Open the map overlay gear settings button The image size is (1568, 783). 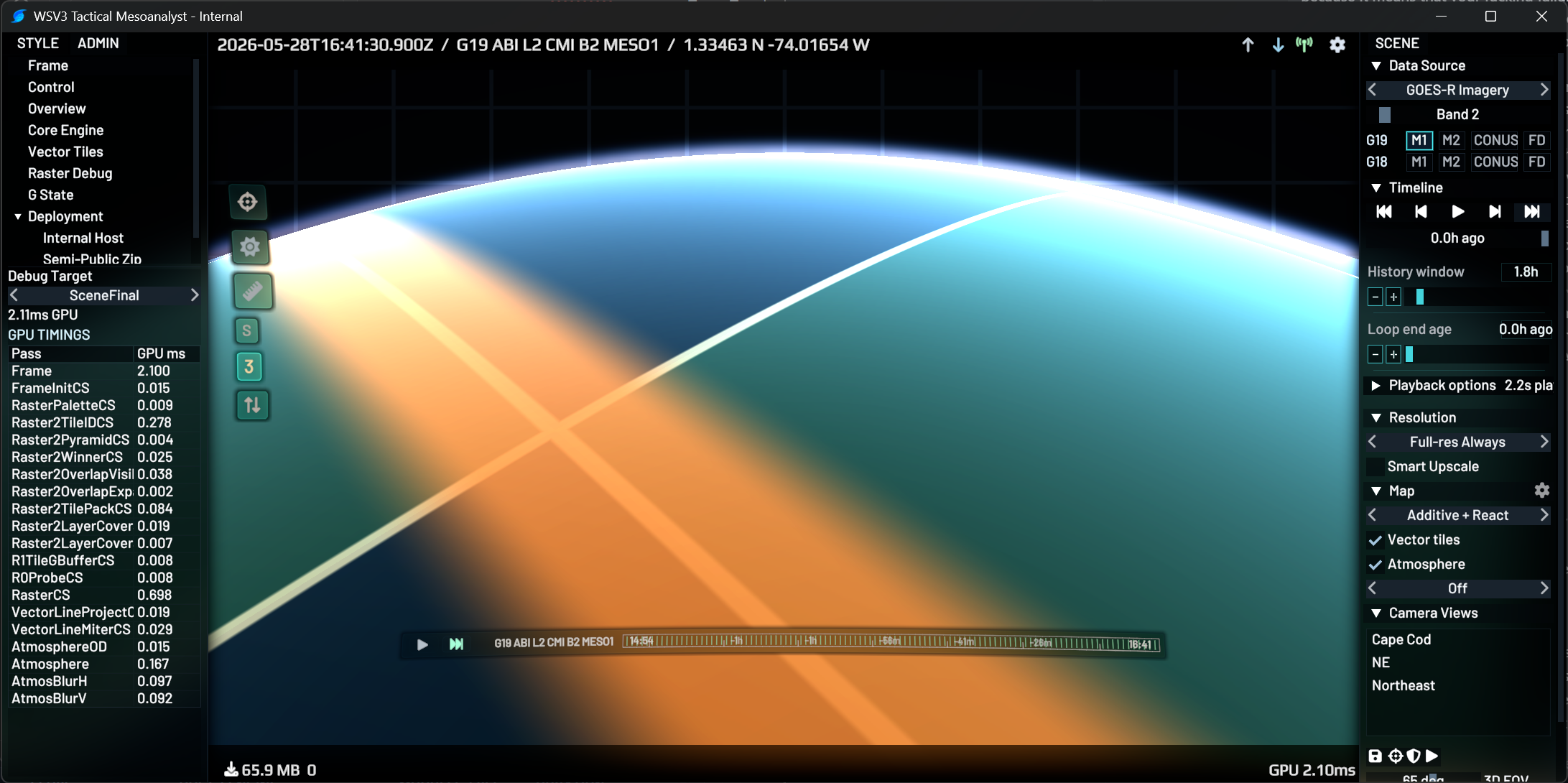coord(250,247)
